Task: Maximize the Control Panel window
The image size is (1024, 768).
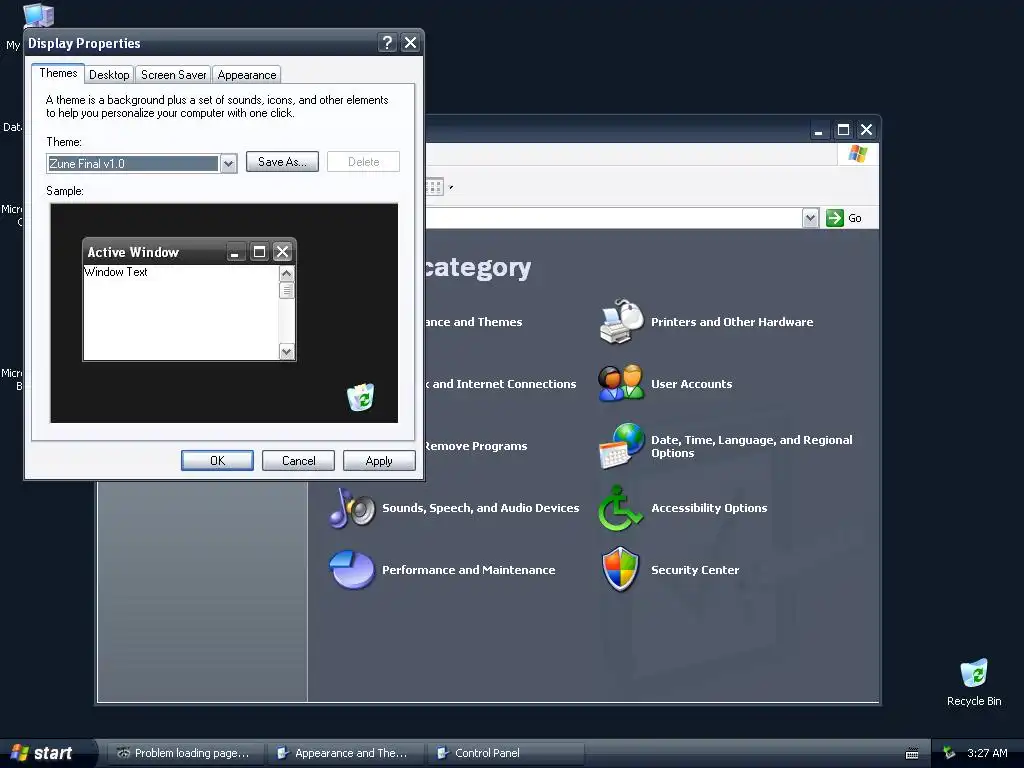Action: coord(843,130)
